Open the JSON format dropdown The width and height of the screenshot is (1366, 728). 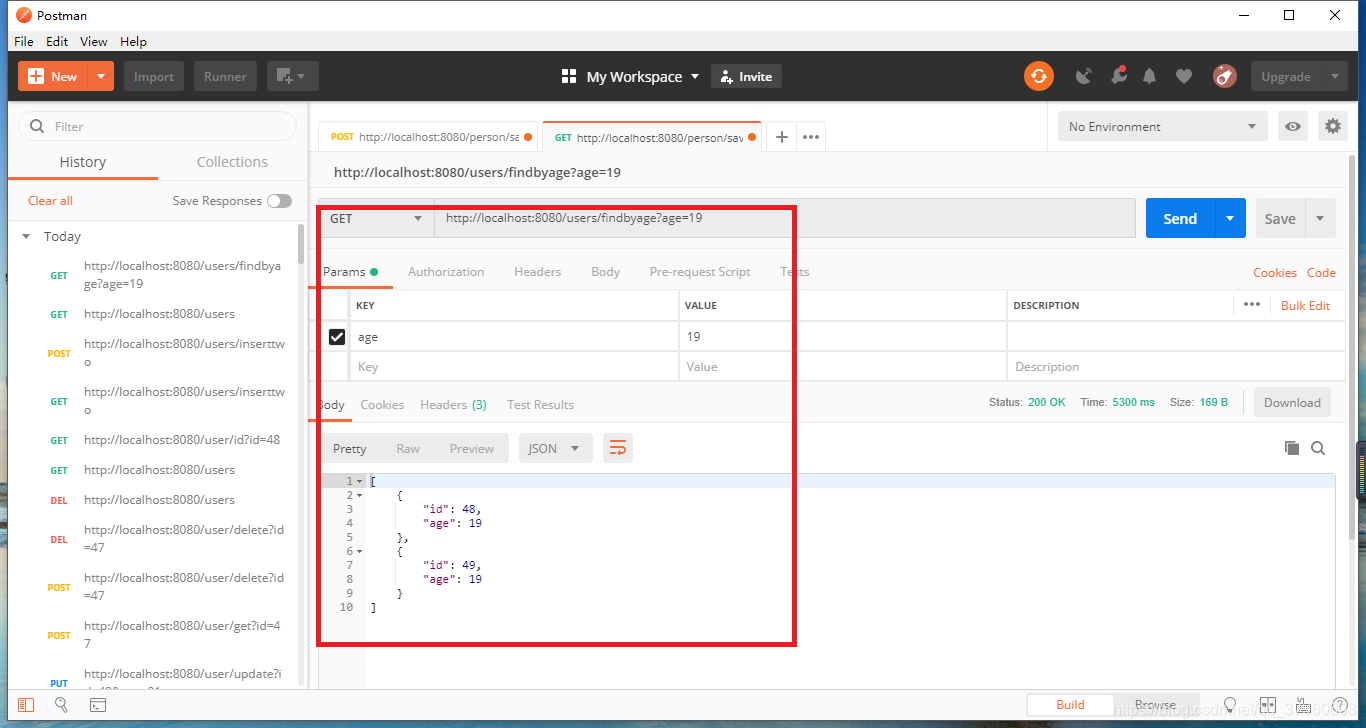click(x=555, y=448)
